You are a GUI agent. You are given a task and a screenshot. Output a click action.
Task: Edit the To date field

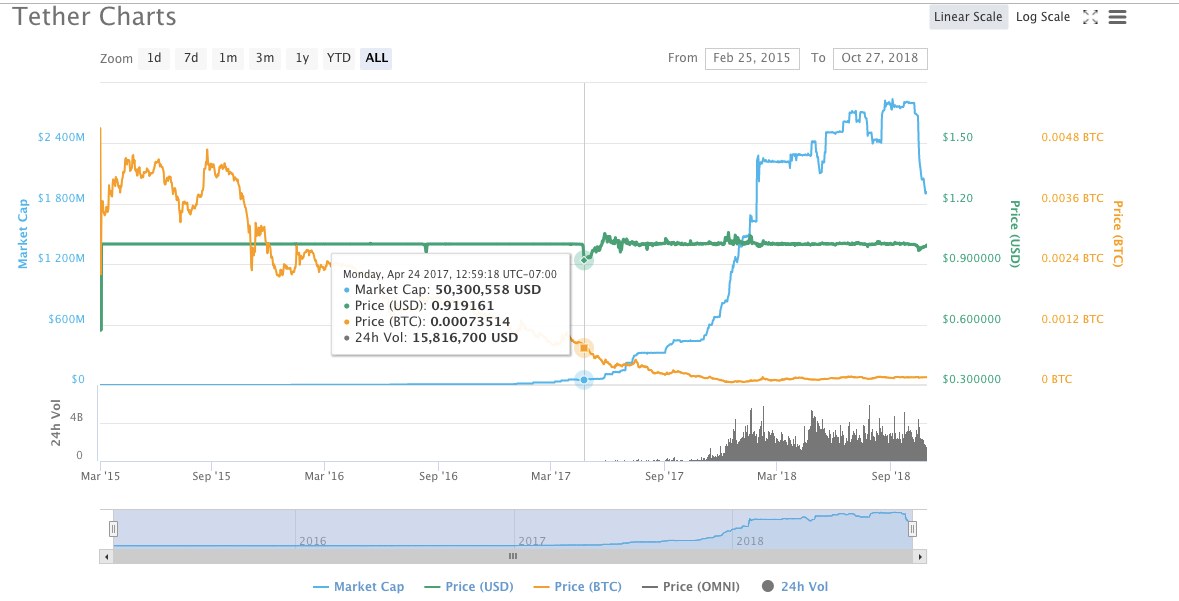[879, 58]
